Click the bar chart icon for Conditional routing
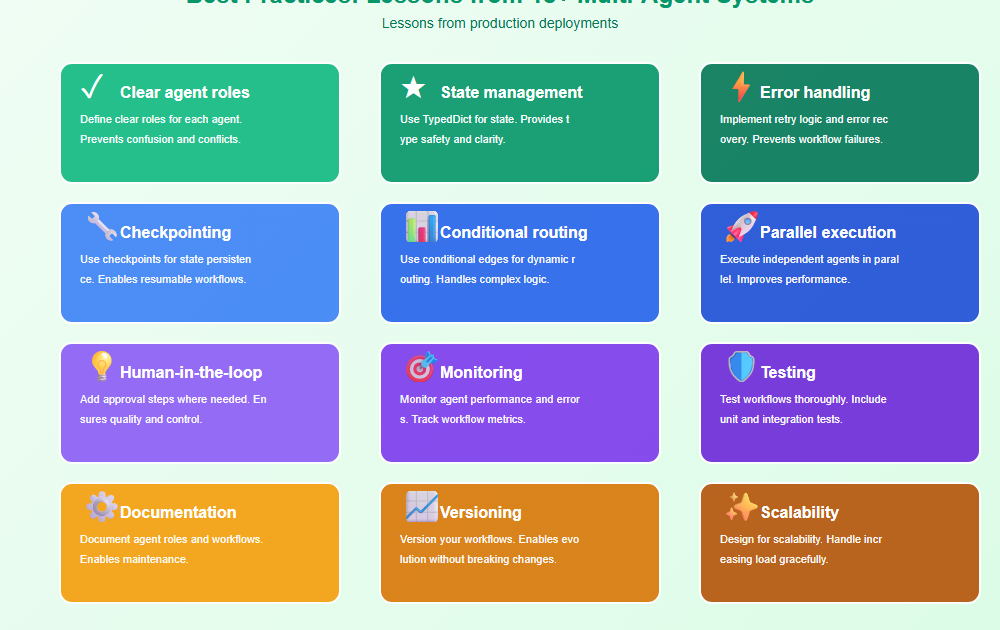The image size is (1000, 630). pos(421,227)
